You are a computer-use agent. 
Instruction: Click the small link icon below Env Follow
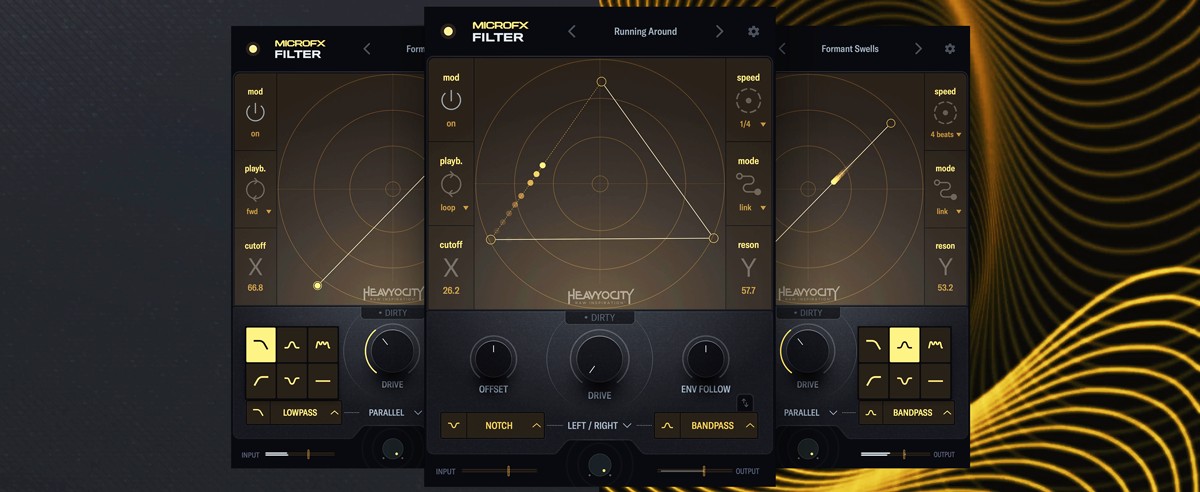[744, 403]
